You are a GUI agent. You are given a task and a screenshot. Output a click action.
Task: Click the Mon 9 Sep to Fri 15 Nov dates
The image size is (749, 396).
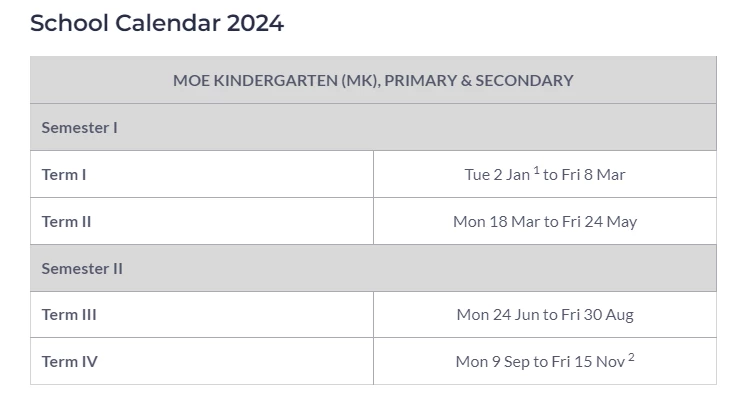[x=545, y=361]
